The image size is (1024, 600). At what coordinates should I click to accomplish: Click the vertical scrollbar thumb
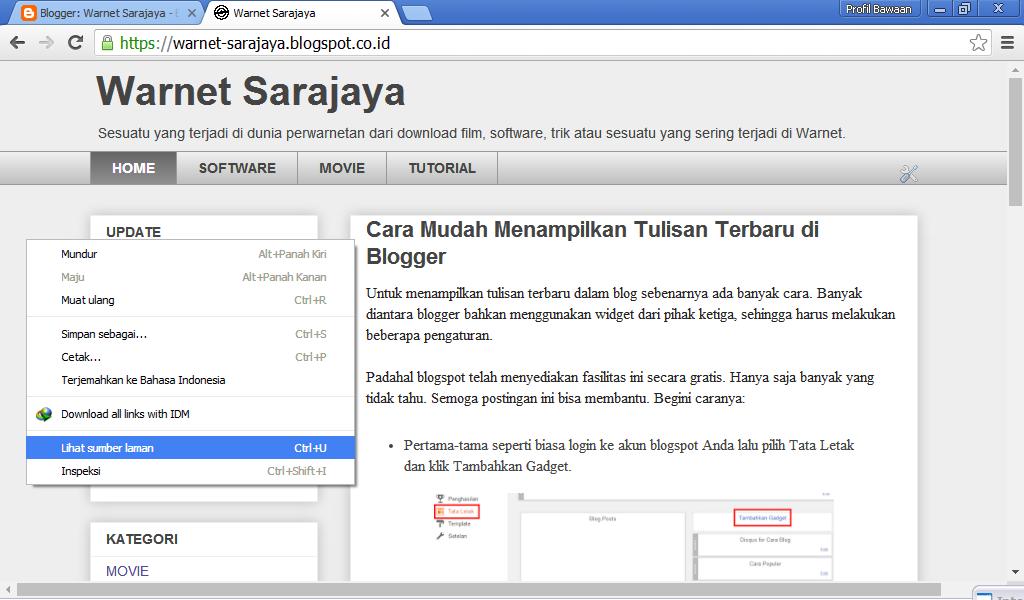[1015, 142]
